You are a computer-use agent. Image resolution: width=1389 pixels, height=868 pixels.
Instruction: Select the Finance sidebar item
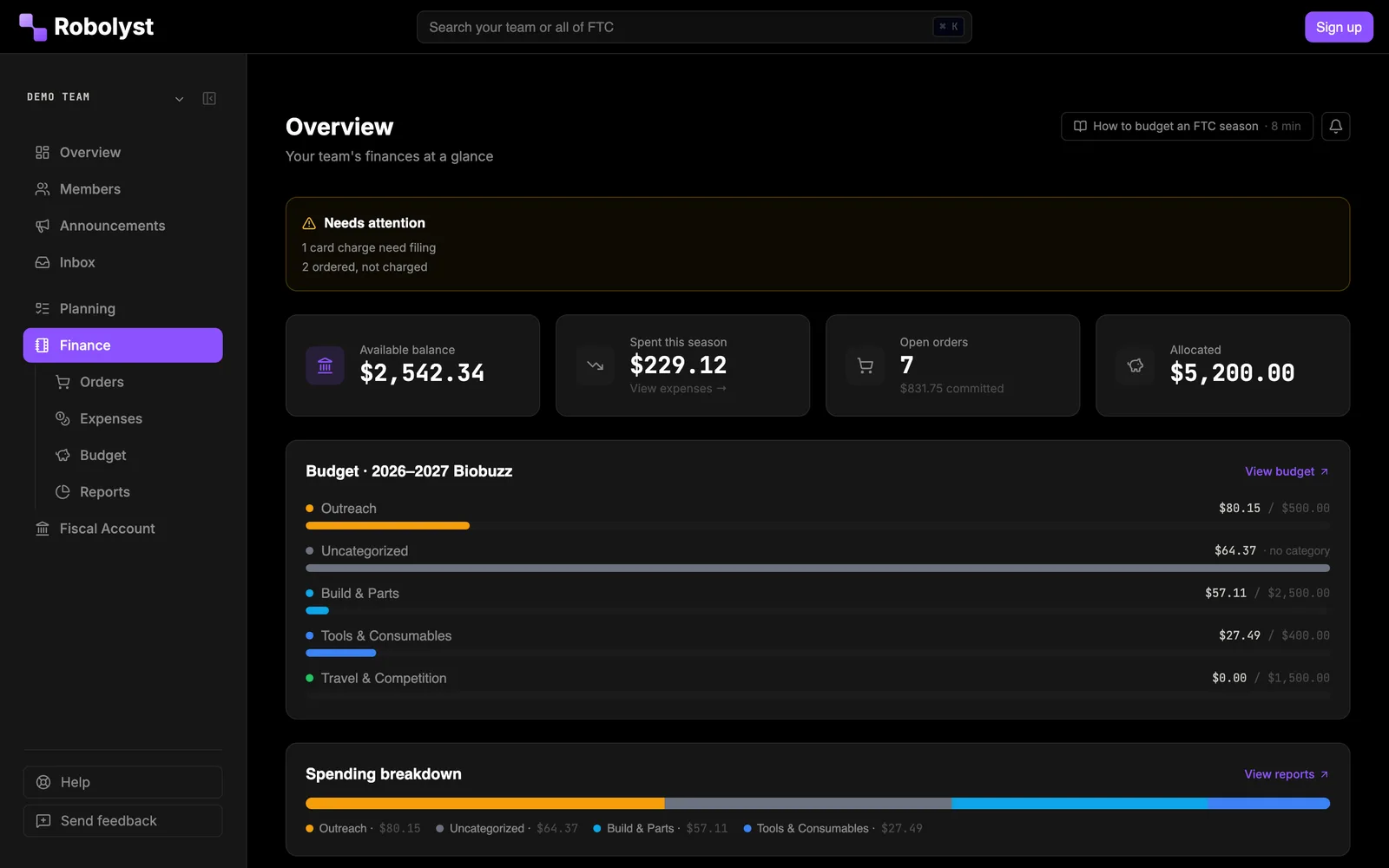click(x=122, y=345)
